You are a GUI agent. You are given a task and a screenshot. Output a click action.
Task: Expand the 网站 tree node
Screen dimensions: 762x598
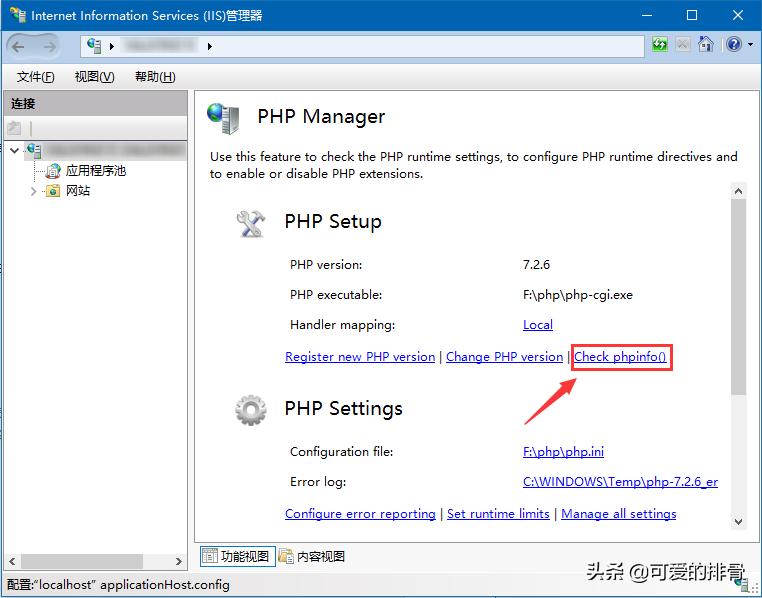point(33,191)
